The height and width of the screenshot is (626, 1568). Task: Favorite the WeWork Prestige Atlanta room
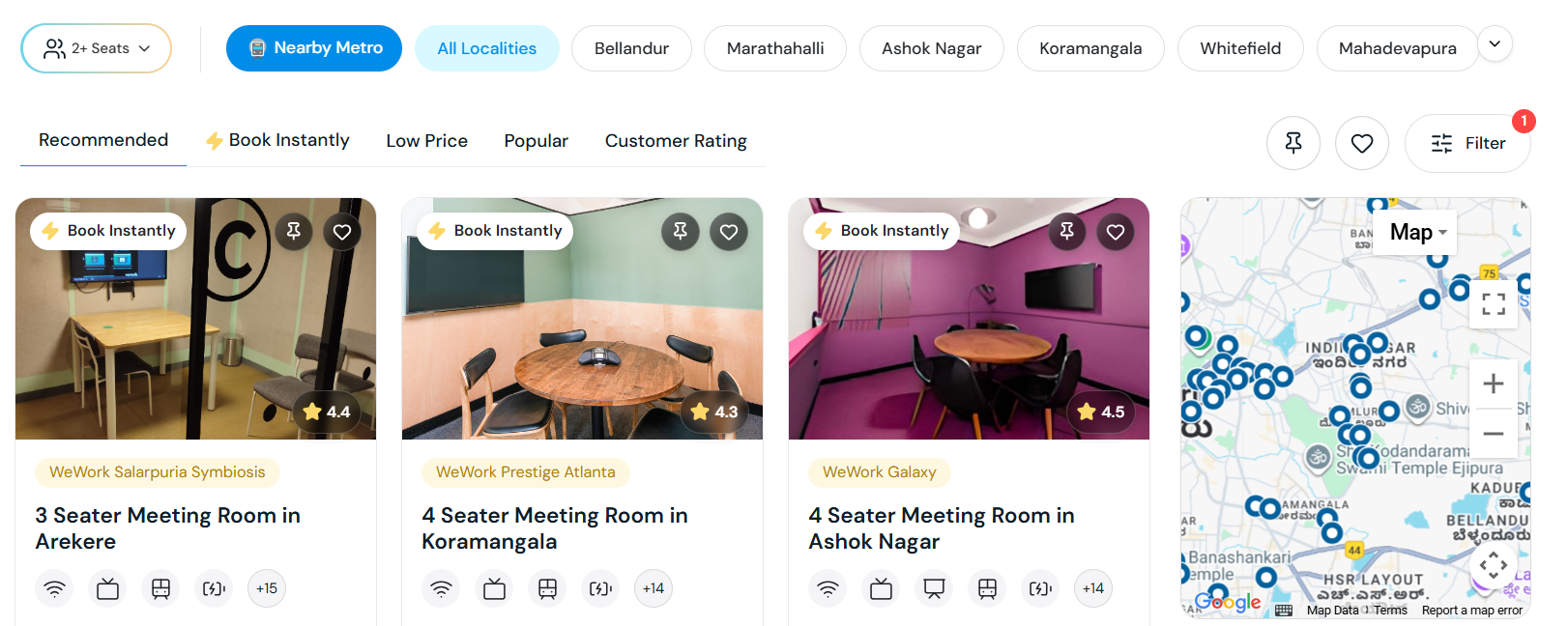(x=729, y=232)
